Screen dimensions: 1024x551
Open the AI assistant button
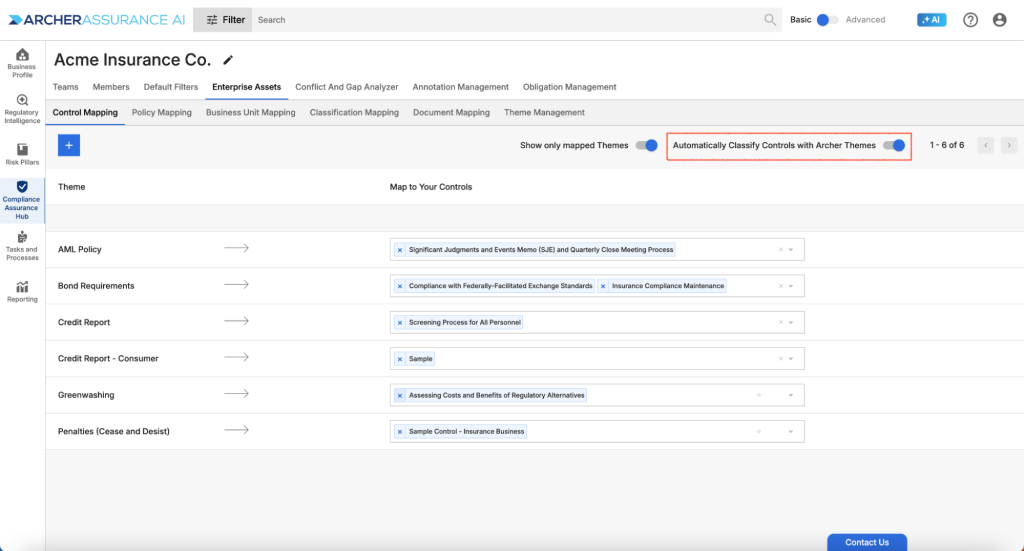[x=931, y=20]
